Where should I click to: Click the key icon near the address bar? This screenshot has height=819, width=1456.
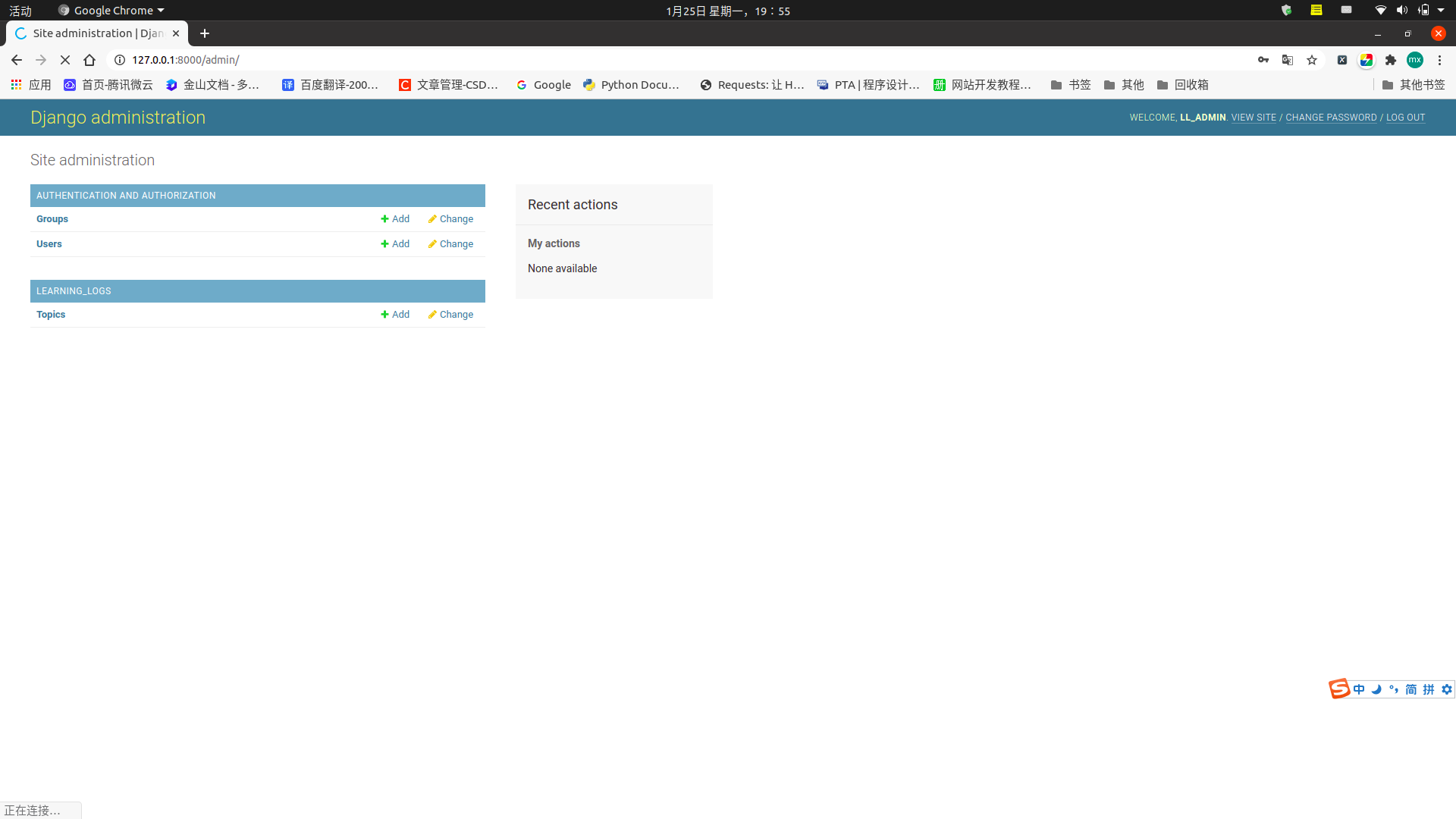1264,60
